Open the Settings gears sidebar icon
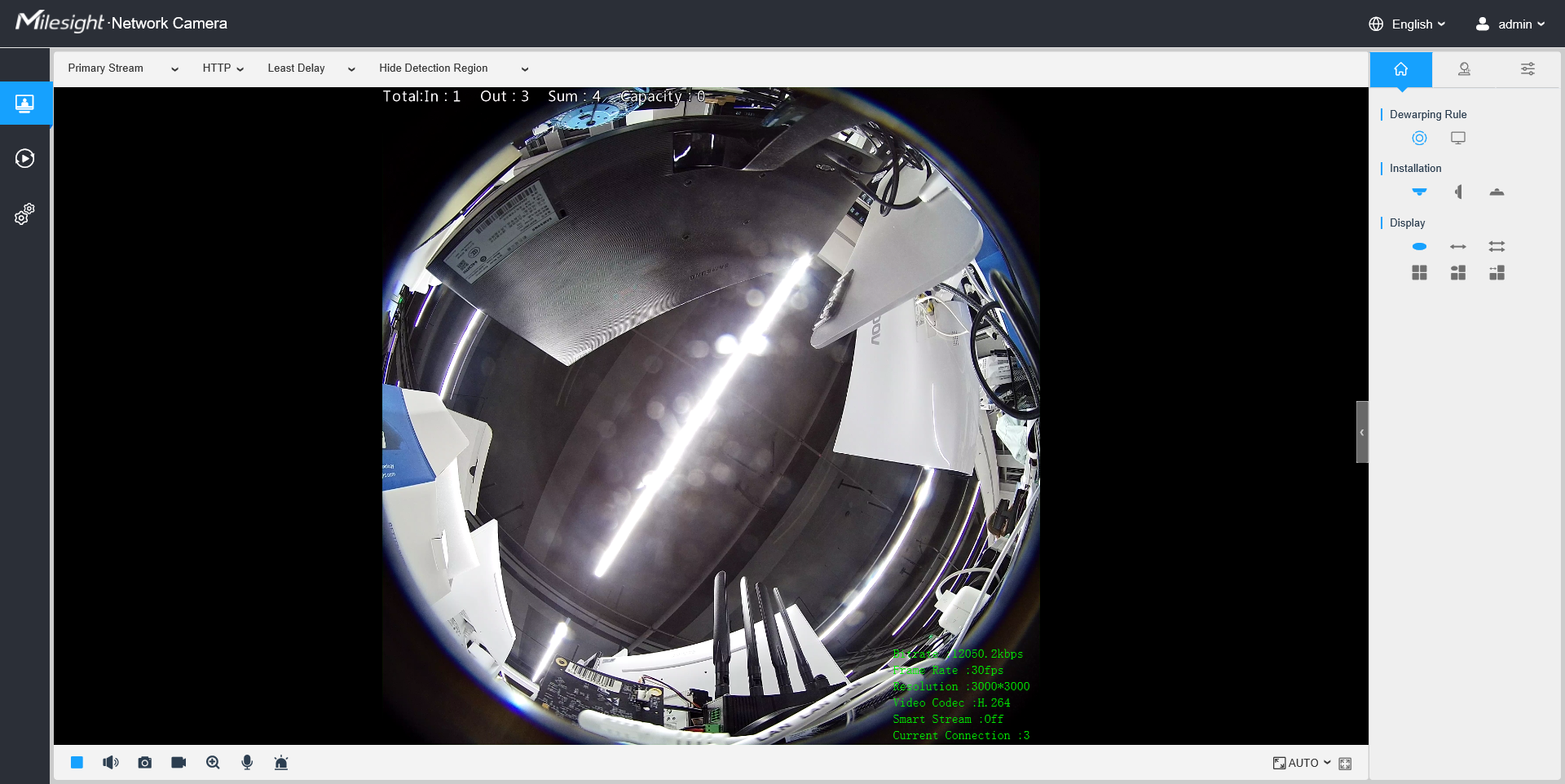This screenshot has width=1565, height=784. 25,214
